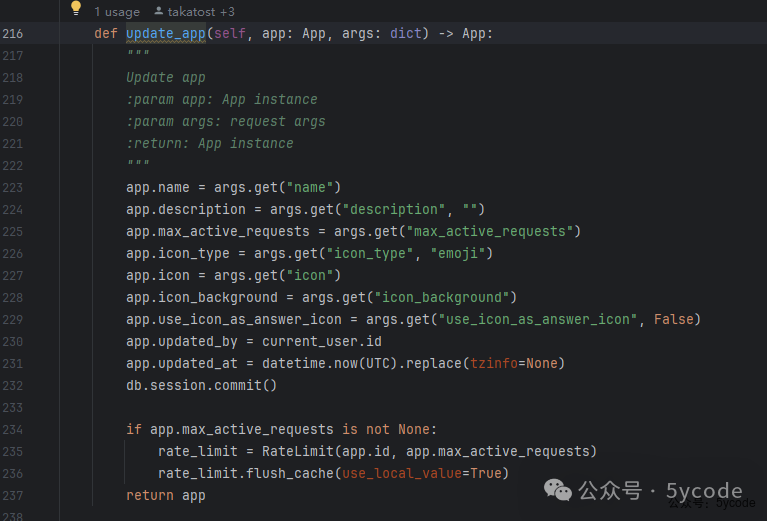The width and height of the screenshot is (767, 521).
Task: Open the "1 usage" inlay hint
Action: pyautogui.click(x=117, y=12)
